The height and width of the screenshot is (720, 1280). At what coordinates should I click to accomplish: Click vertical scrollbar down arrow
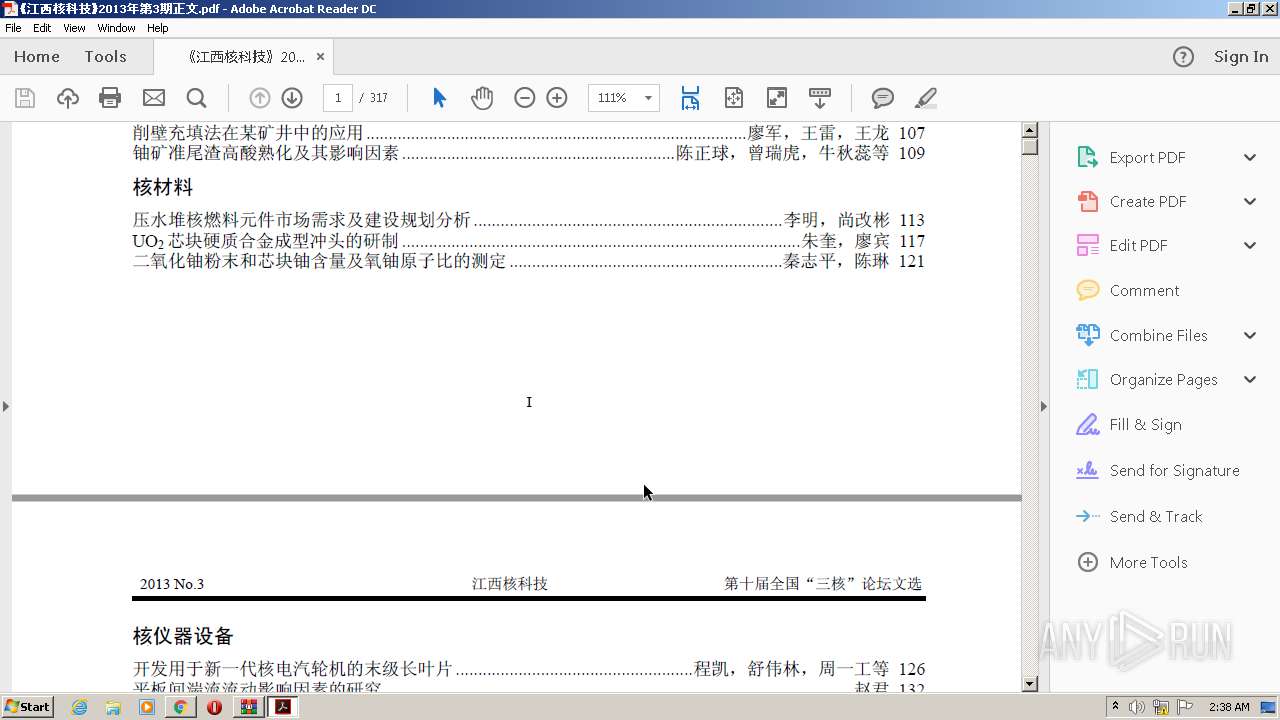[x=1030, y=684]
